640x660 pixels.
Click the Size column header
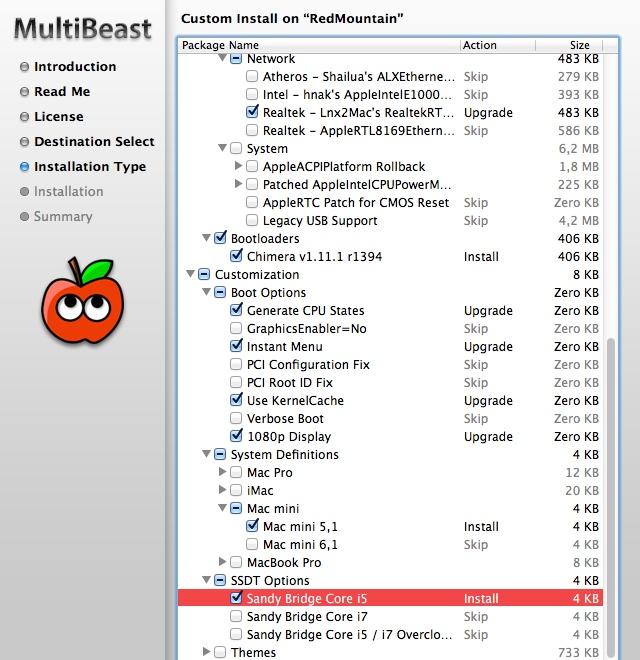(x=569, y=45)
